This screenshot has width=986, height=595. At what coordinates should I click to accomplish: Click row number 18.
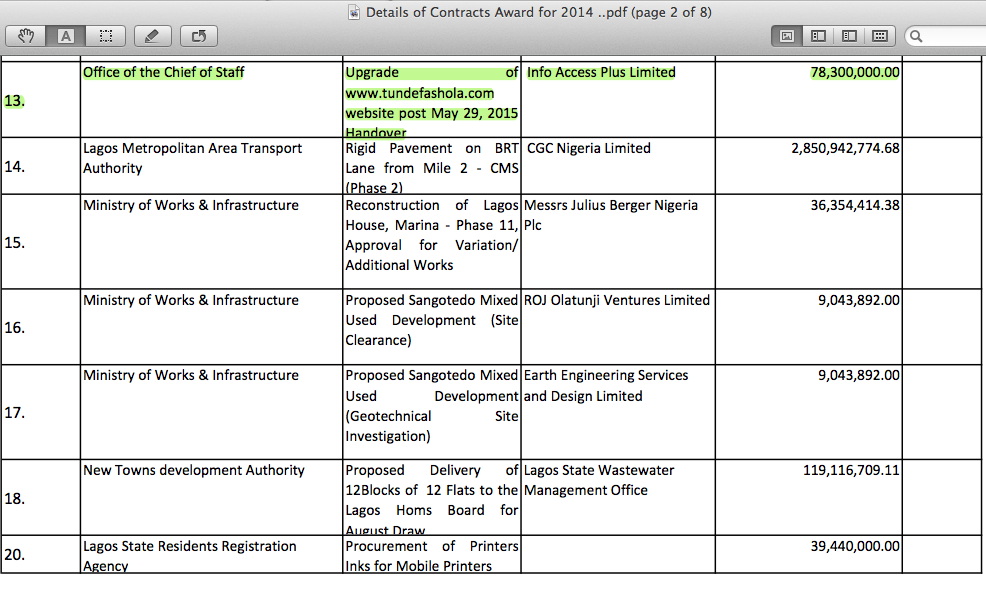point(14,499)
